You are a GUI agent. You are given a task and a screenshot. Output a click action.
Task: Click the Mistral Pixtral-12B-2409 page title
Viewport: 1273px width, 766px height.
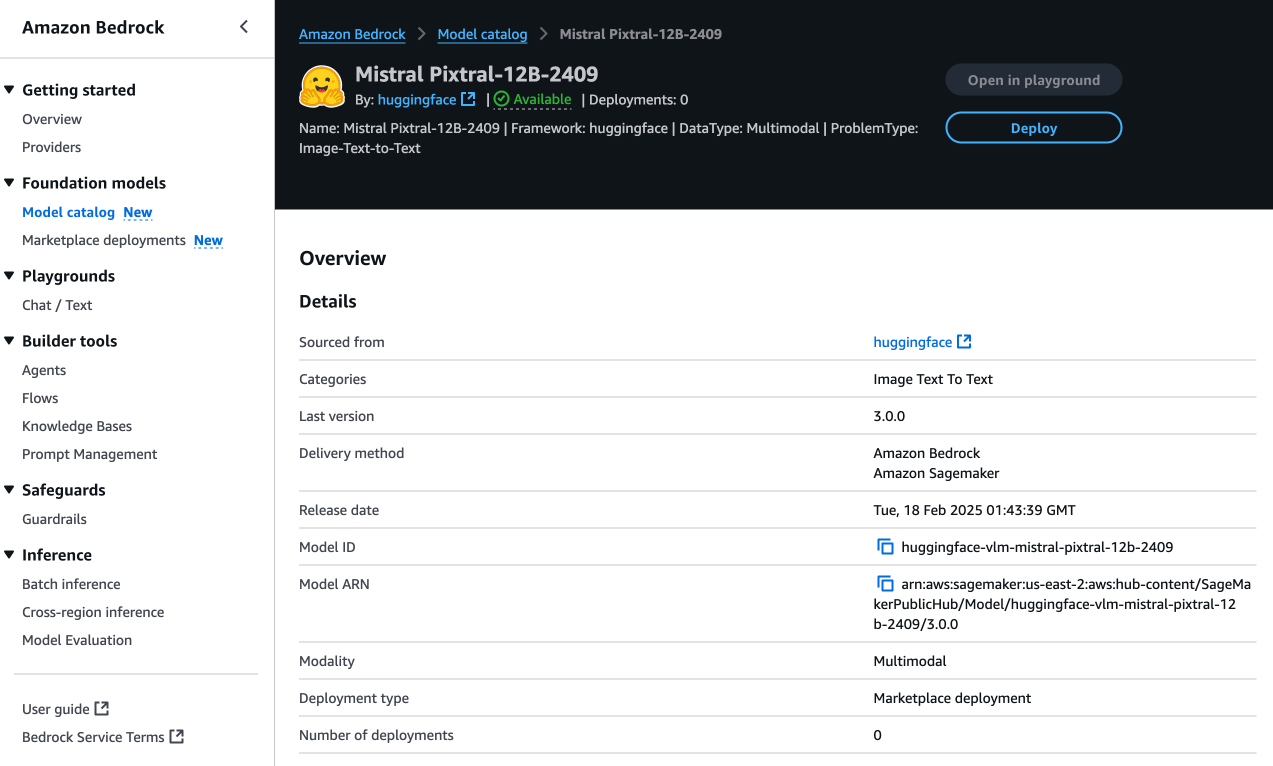click(x=476, y=74)
